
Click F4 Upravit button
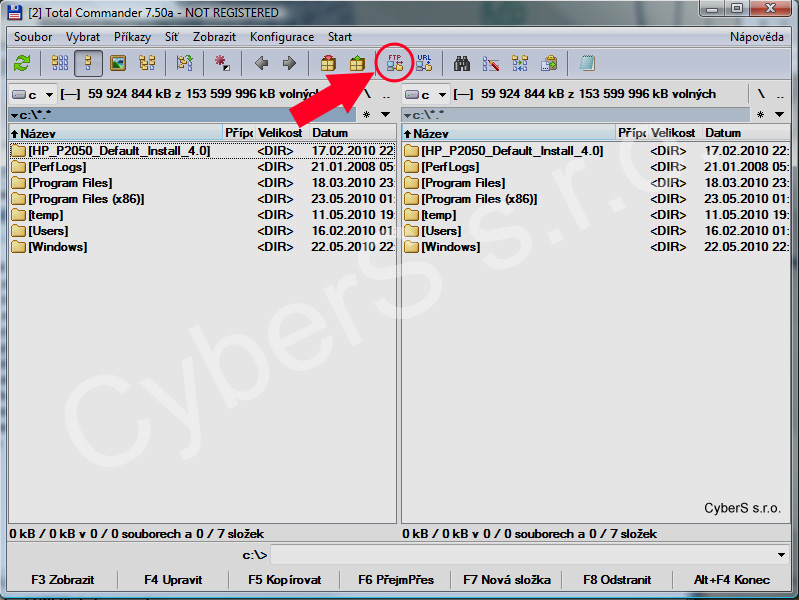point(173,580)
